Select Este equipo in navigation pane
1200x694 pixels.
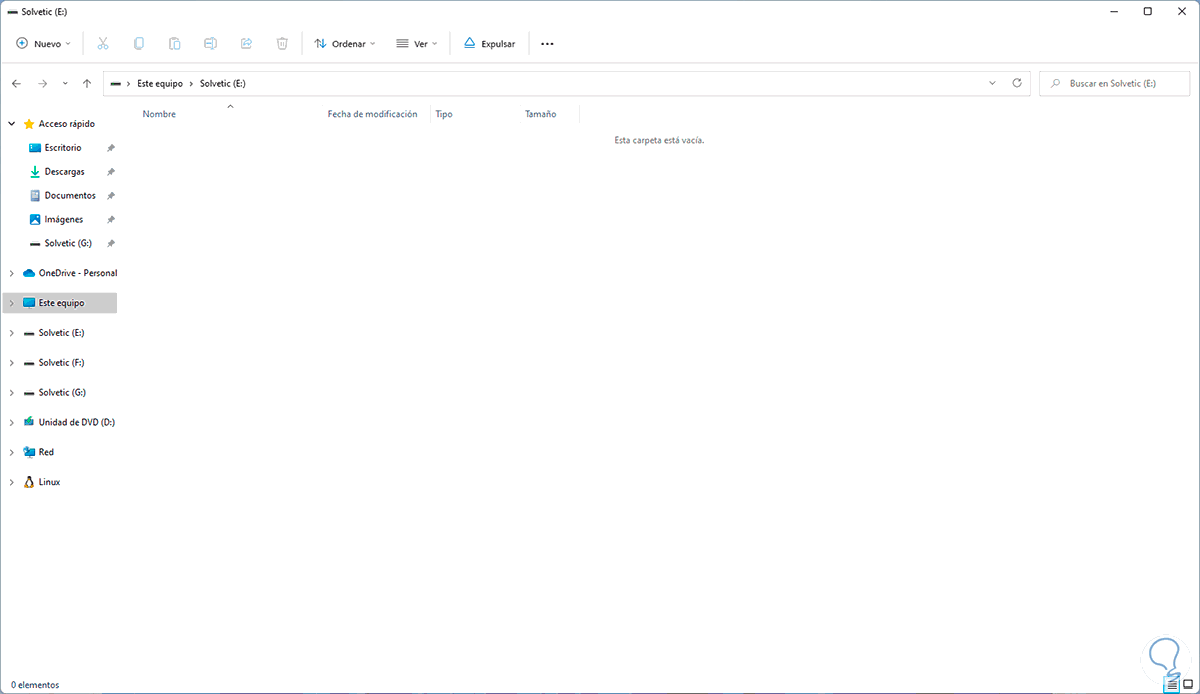[62, 303]
